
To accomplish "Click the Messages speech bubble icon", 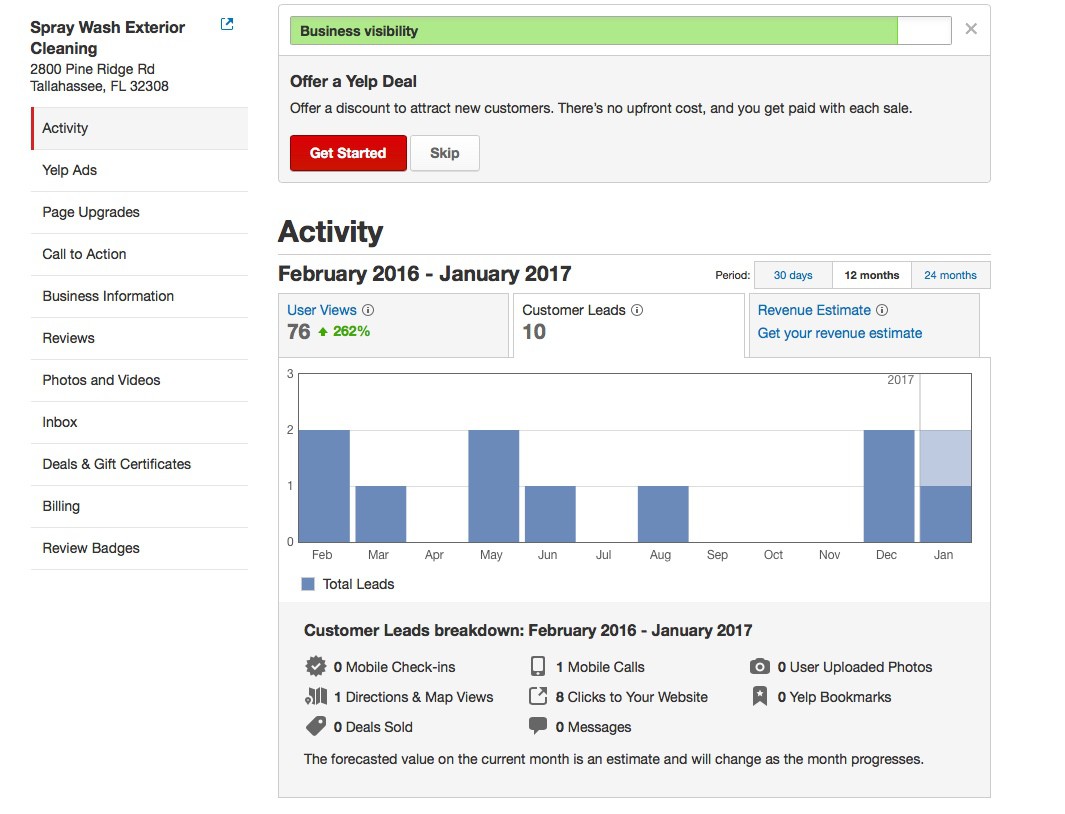I will (x=538, y=726).
